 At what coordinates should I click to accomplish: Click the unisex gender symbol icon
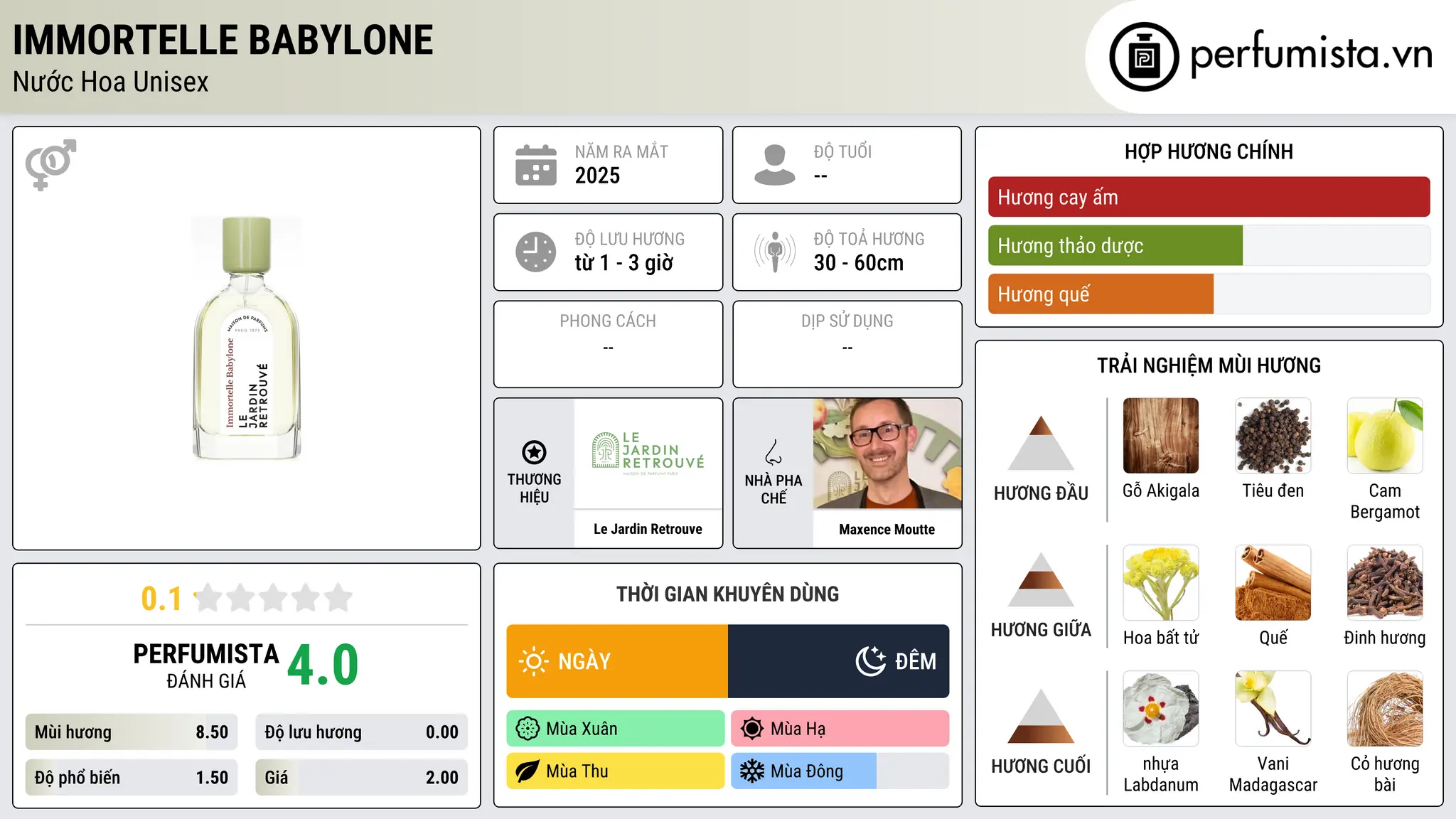[50, 165]
